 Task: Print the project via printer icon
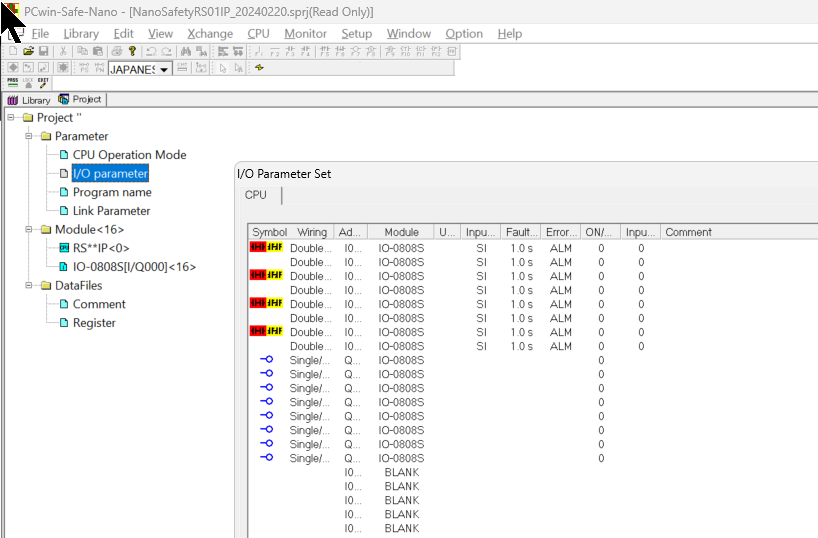117,51
